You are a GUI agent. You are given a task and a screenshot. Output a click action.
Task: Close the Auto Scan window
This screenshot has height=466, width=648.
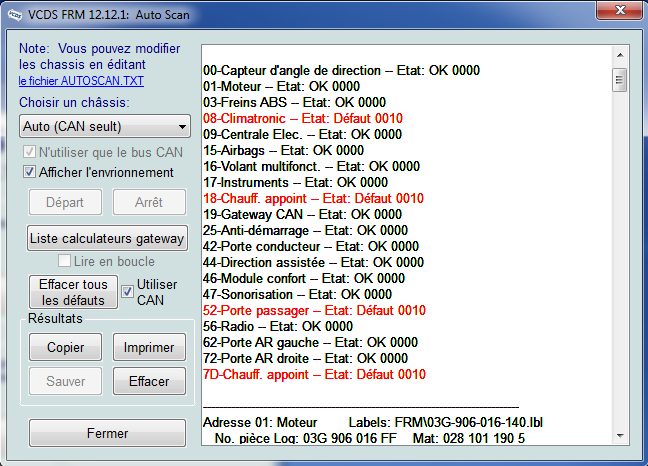coord(619,10)
